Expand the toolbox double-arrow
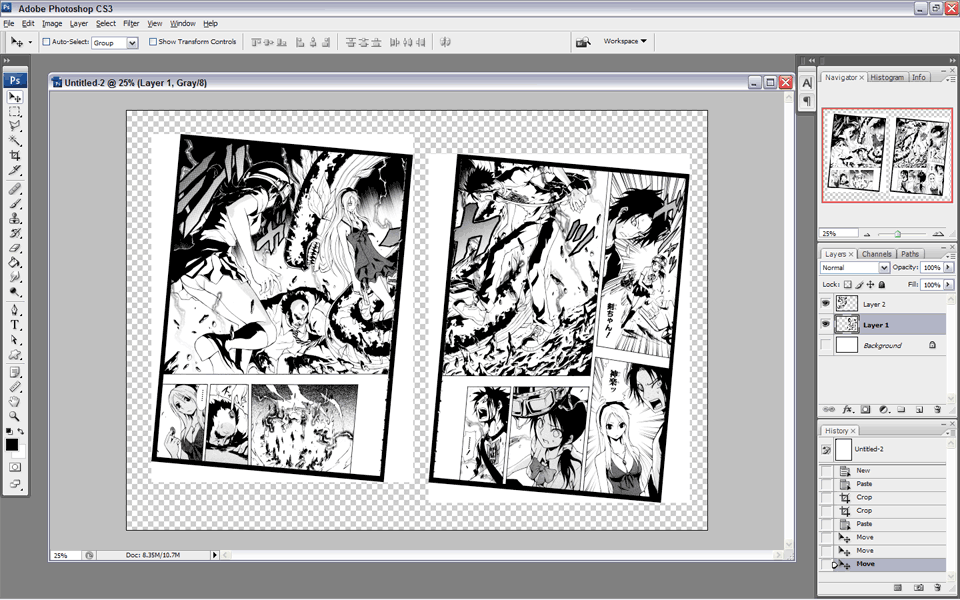This screenshot has width=960, height=600. point(6,61)
